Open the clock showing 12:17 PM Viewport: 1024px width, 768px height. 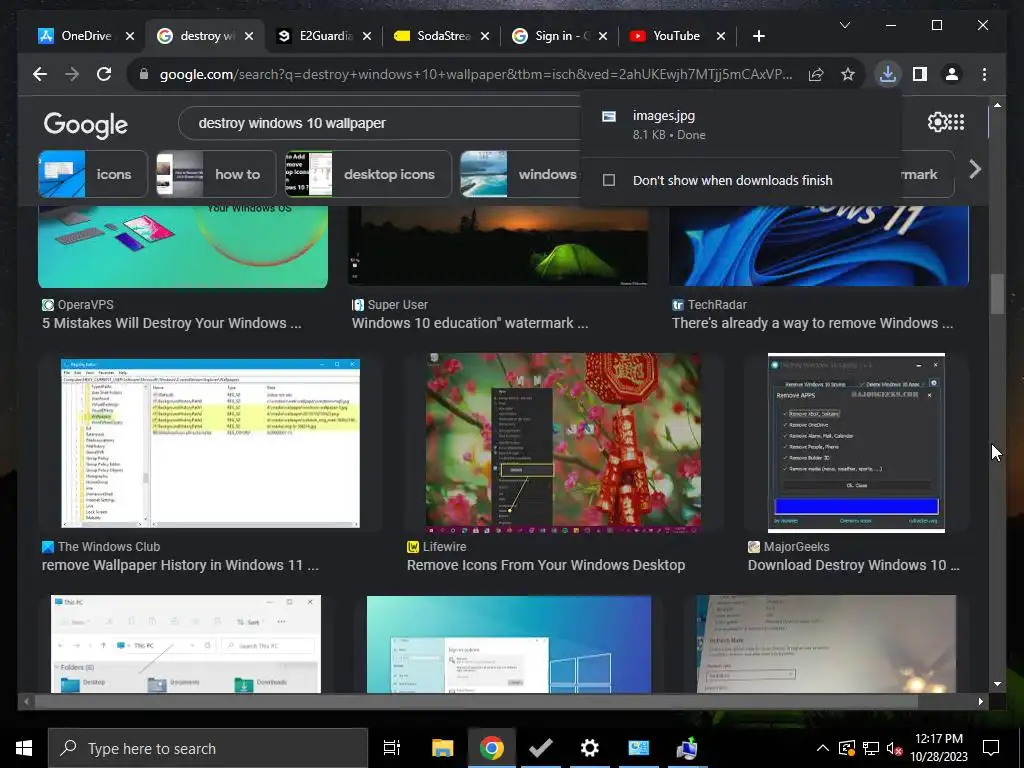pyautogui.click(x=939, y=748)
